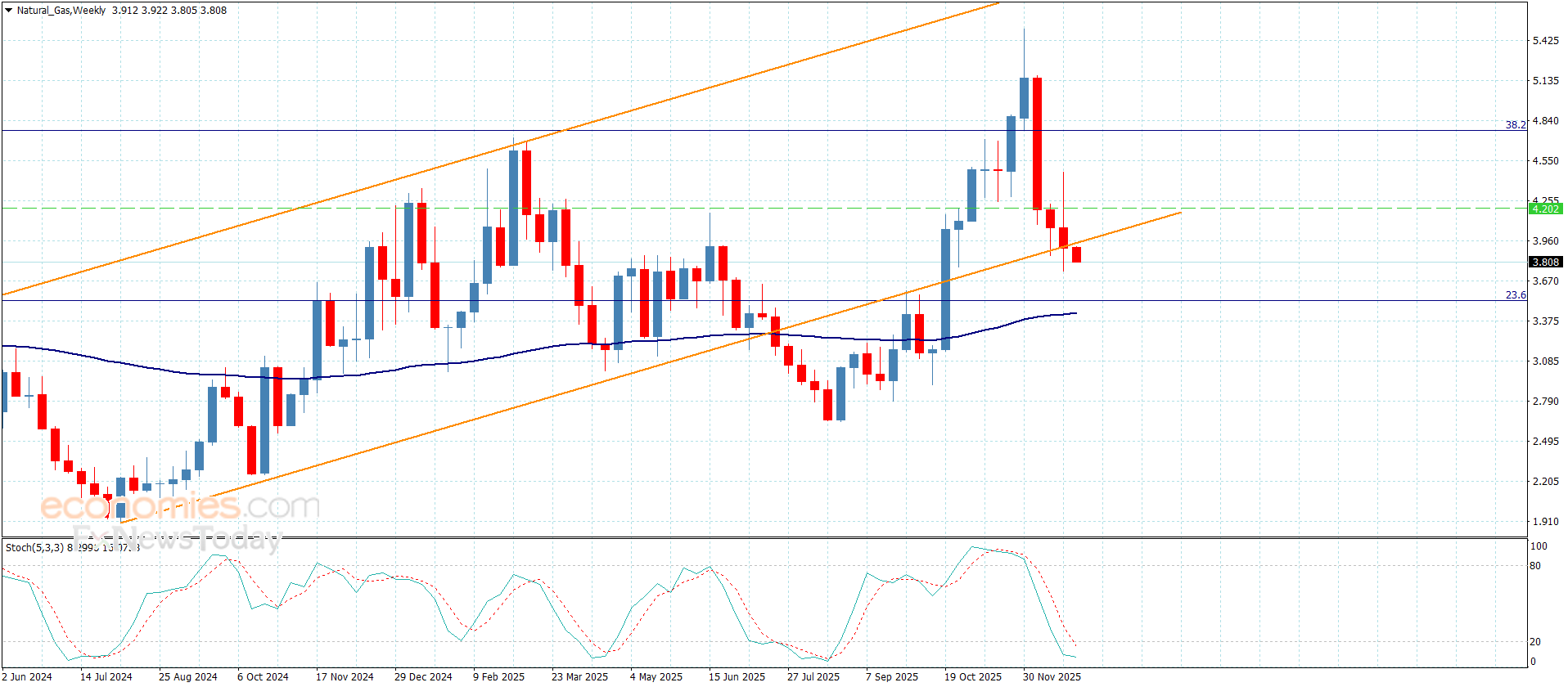Click the 38.2 Fibonacci level label
Image resolution: width=1568 pixels, height=687 pixels.
pos(1516,124)
